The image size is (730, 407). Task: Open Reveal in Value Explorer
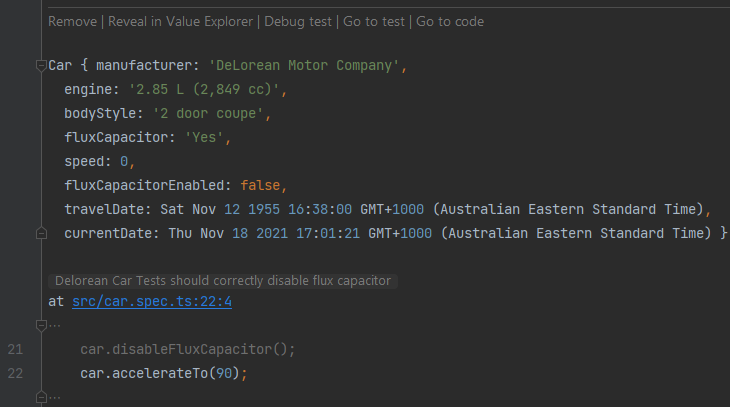coord(180,21)
